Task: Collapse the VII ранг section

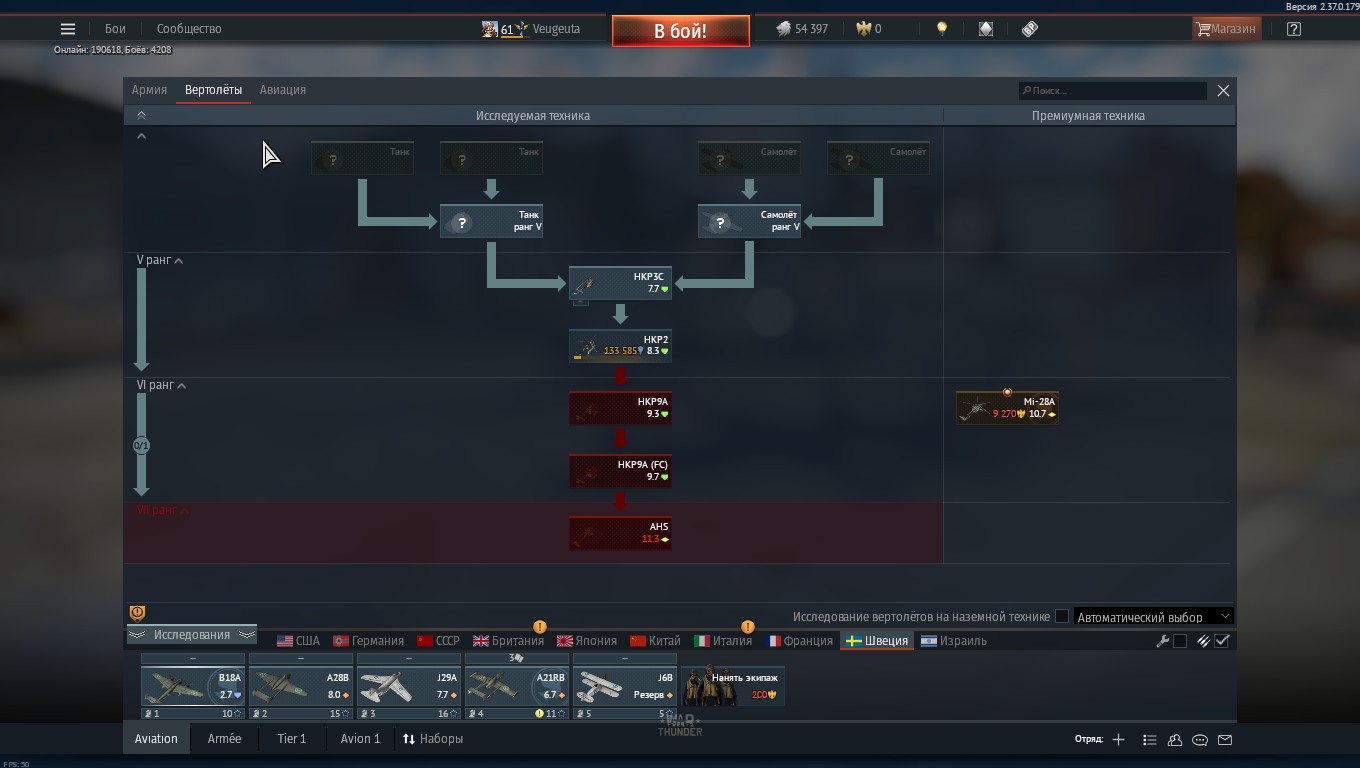Action: pos(163,510)
